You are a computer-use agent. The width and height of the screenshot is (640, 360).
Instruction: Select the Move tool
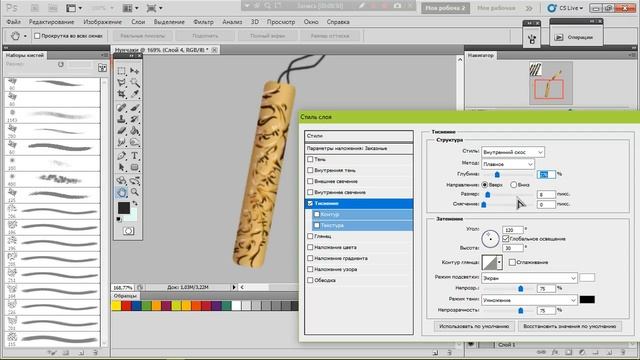tap(135, 71)
